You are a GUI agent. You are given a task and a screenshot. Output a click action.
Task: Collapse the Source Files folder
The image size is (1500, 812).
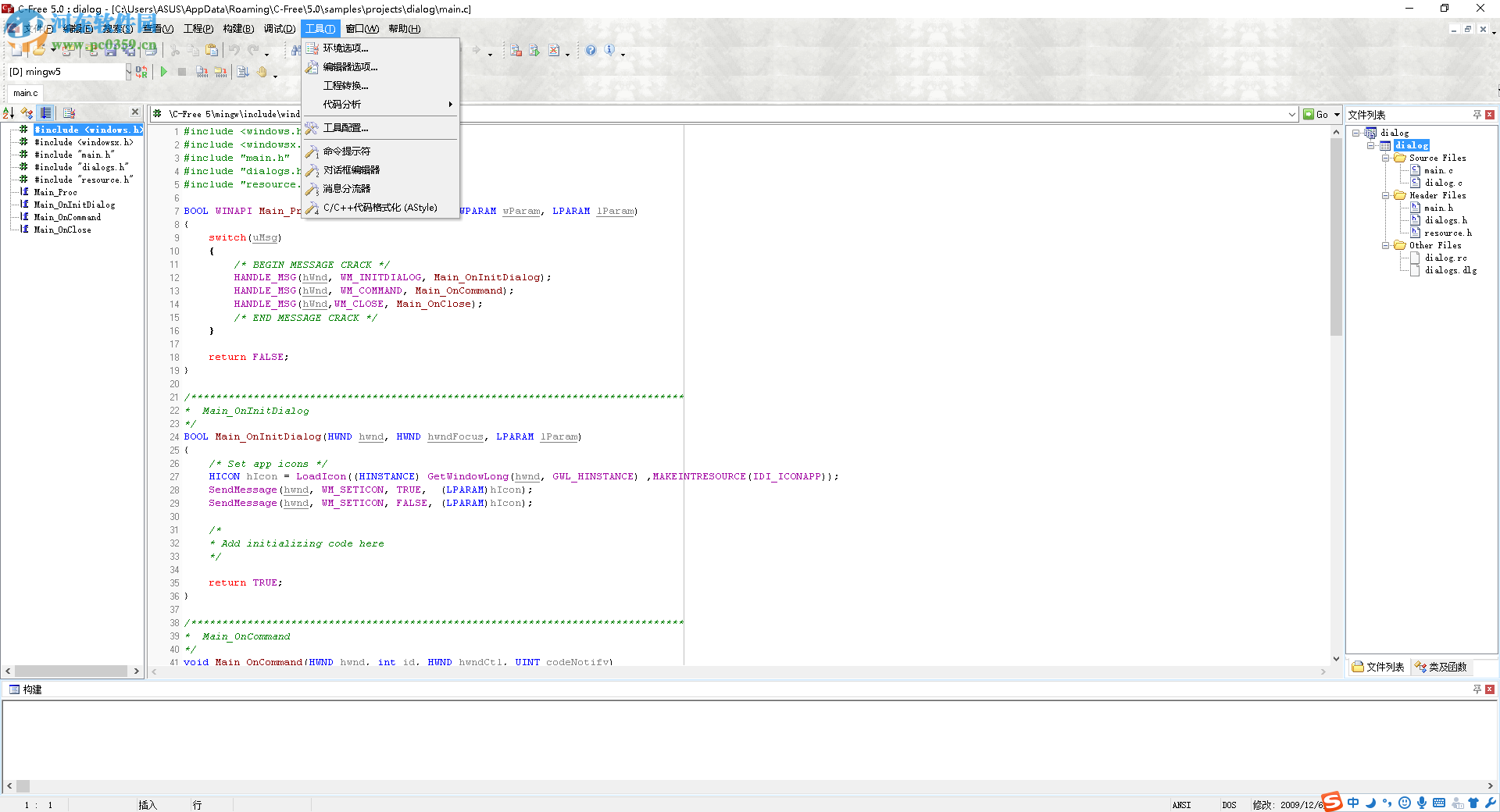pos(1386,158)
